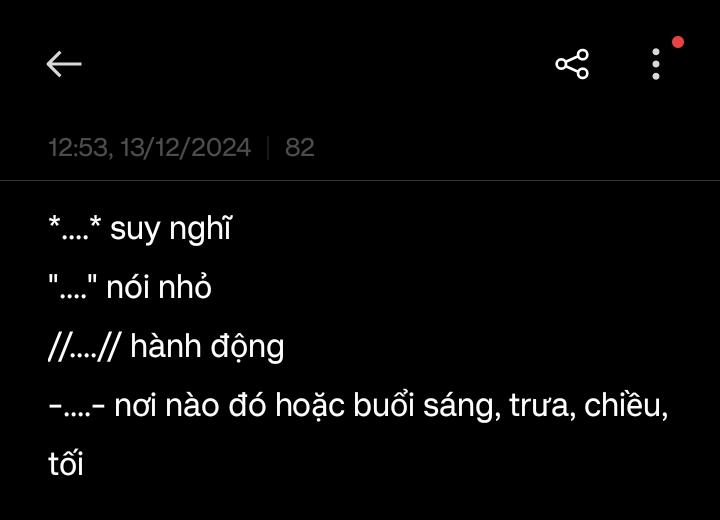Click the "...." quoted dots marker
This screenshot has width=720, height=520.
coord(71,288)
